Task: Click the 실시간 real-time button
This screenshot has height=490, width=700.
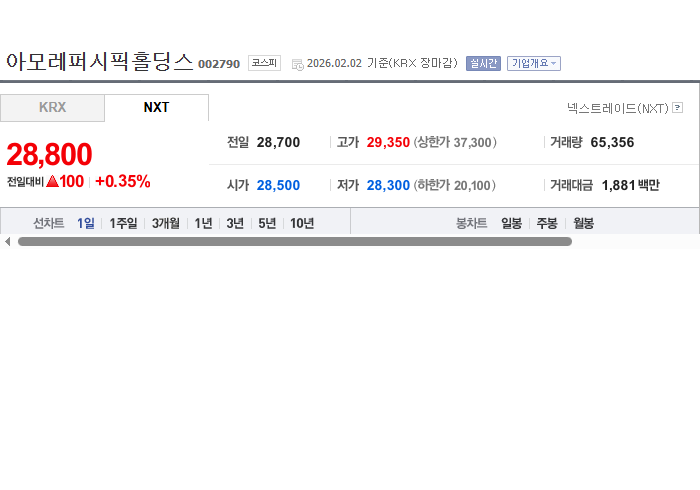Action: (x=483, y=63)
